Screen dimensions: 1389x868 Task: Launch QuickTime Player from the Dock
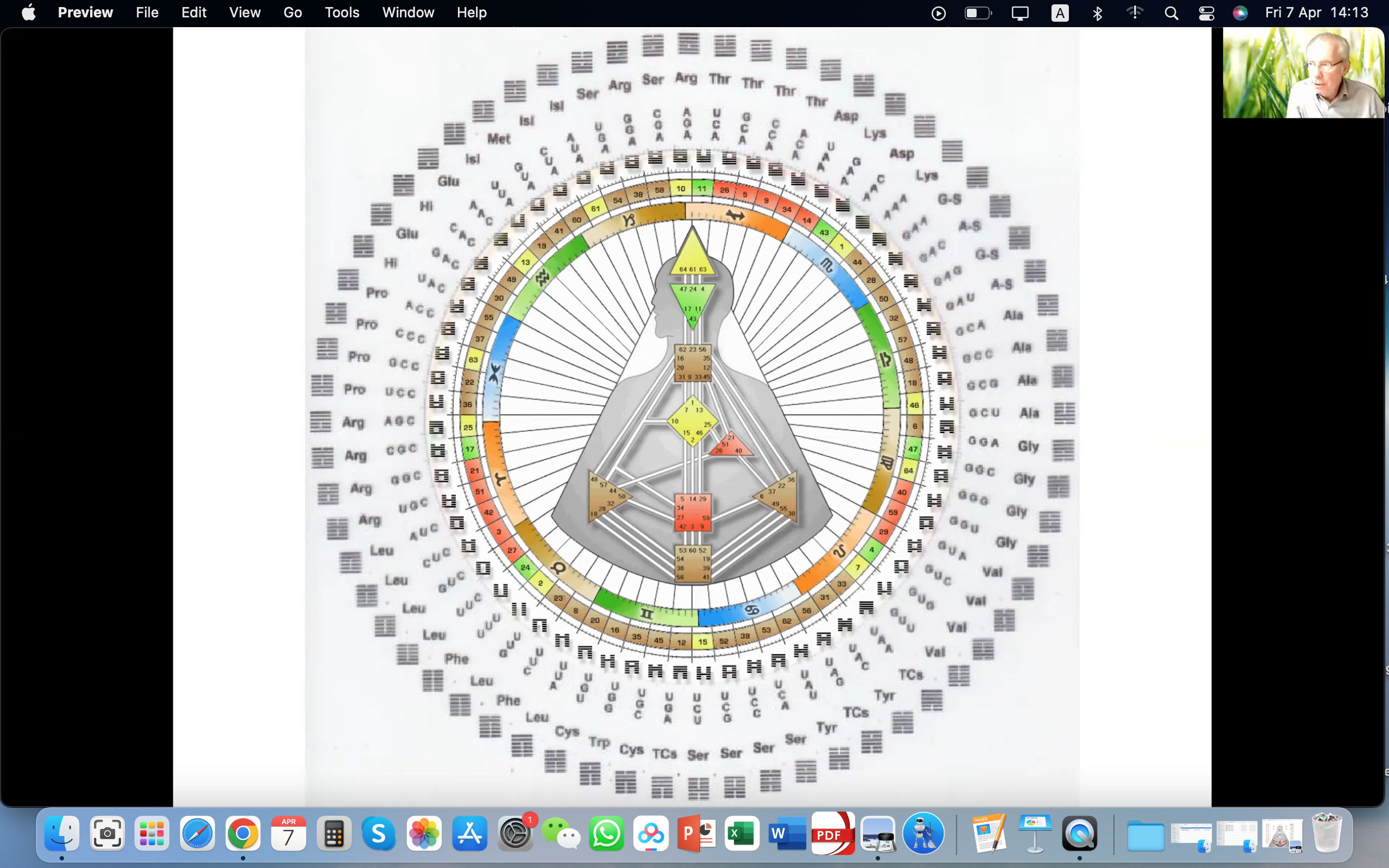pos(1079,834)
